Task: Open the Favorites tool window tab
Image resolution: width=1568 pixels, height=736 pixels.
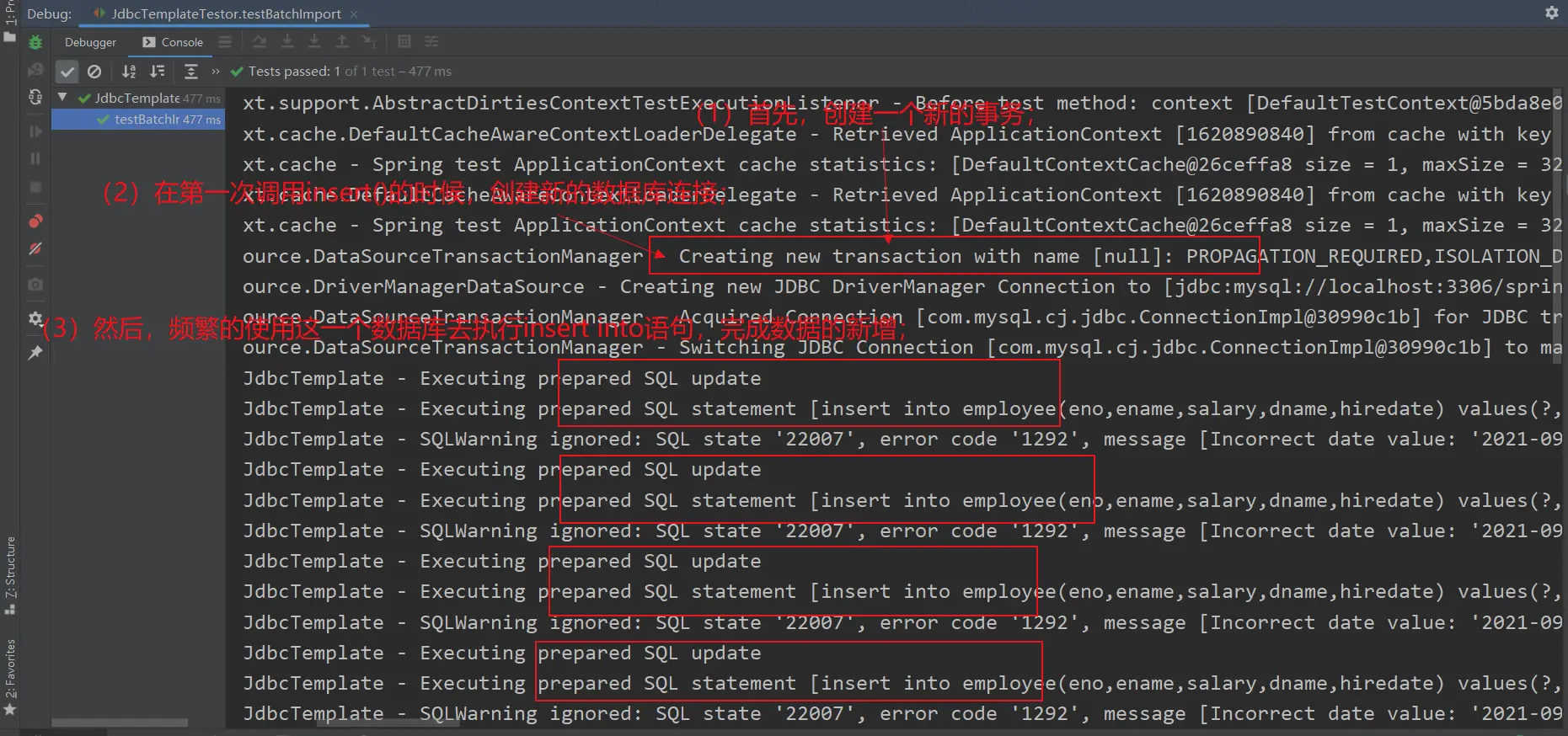Action: (x=10, y=678)
